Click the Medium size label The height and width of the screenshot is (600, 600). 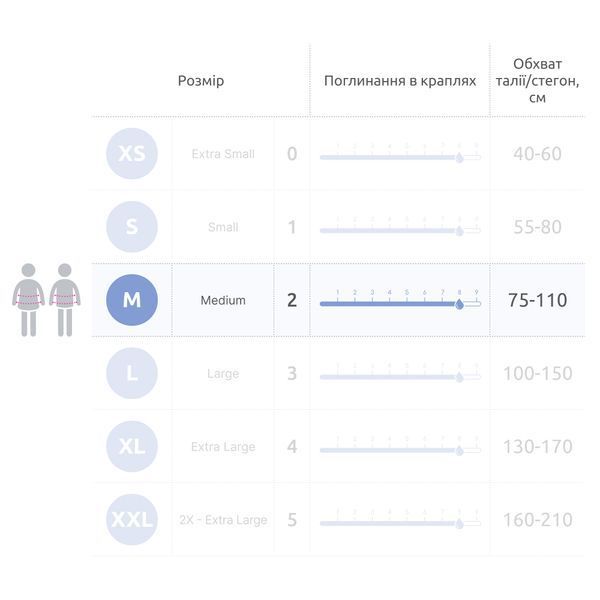(x=223, y=300)
